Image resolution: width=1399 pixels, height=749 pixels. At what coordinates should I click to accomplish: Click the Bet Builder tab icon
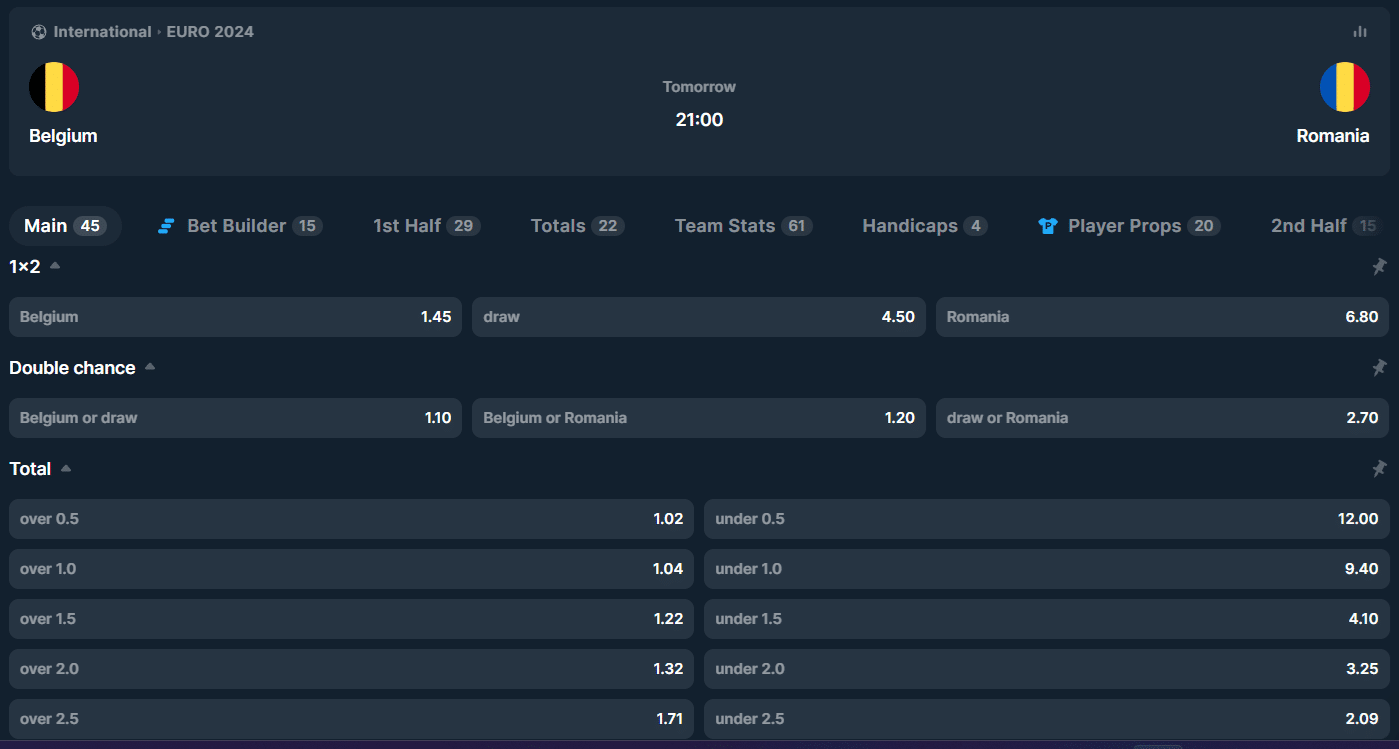167,226
